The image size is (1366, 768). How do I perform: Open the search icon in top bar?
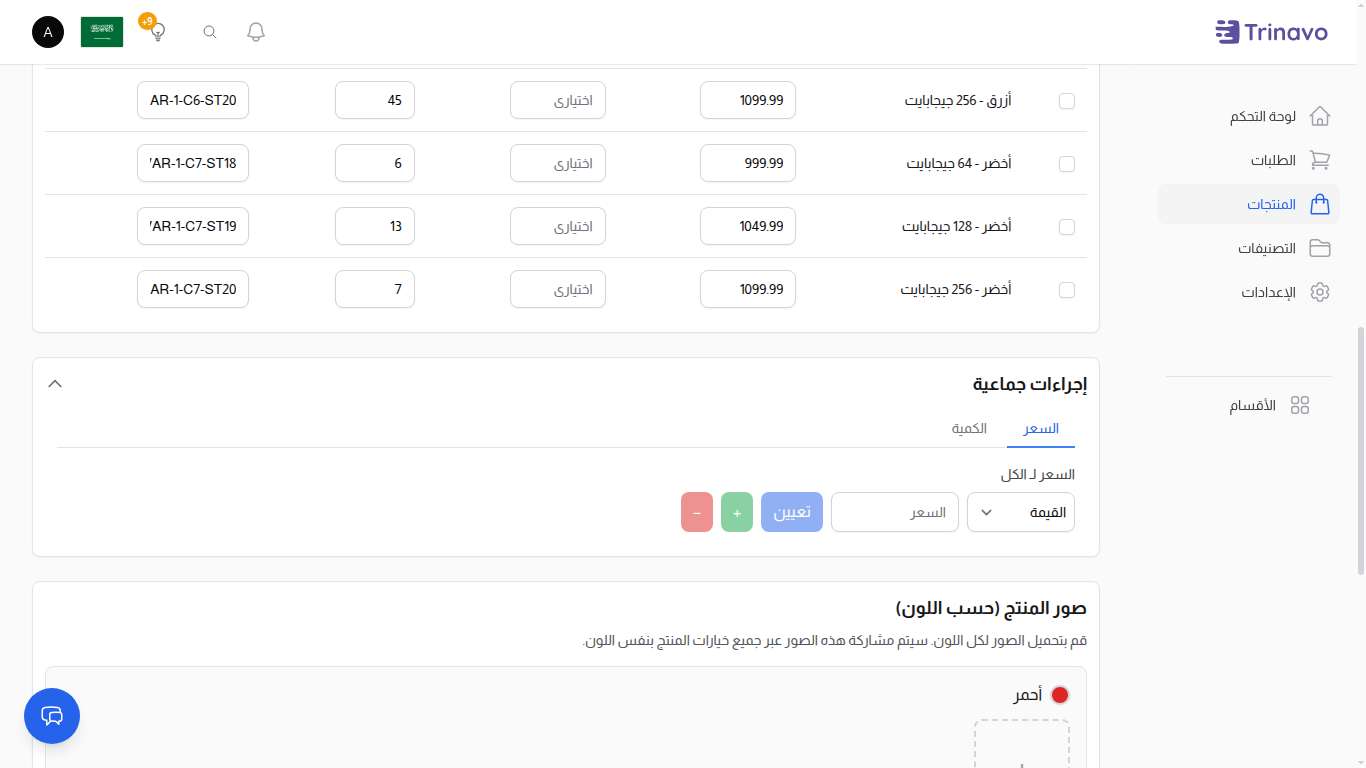click(209, 31)
